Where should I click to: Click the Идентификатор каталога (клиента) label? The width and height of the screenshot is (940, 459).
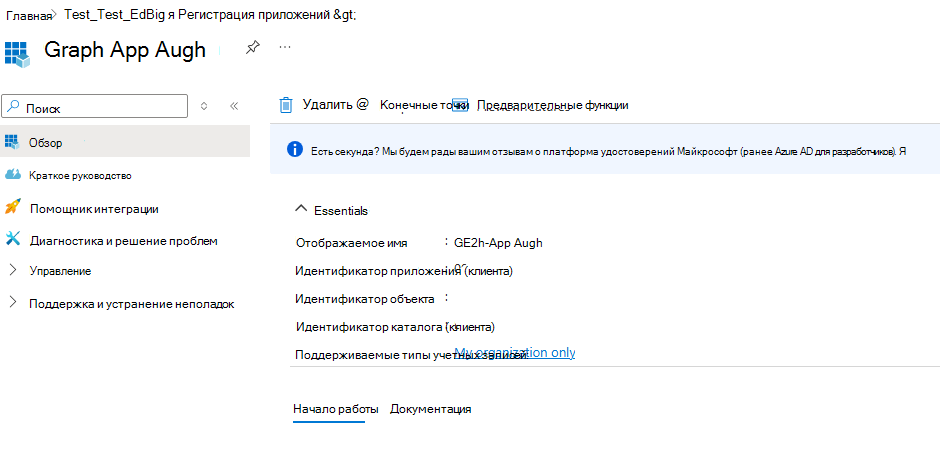[x=395, y=327]
